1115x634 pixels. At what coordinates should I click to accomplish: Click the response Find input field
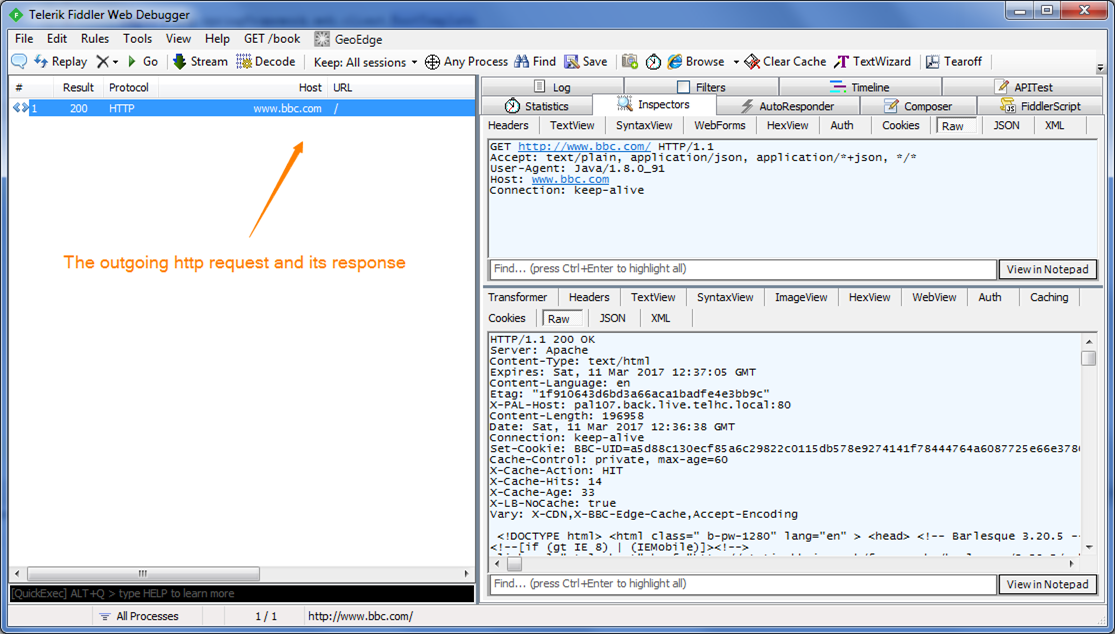[743, 584]
